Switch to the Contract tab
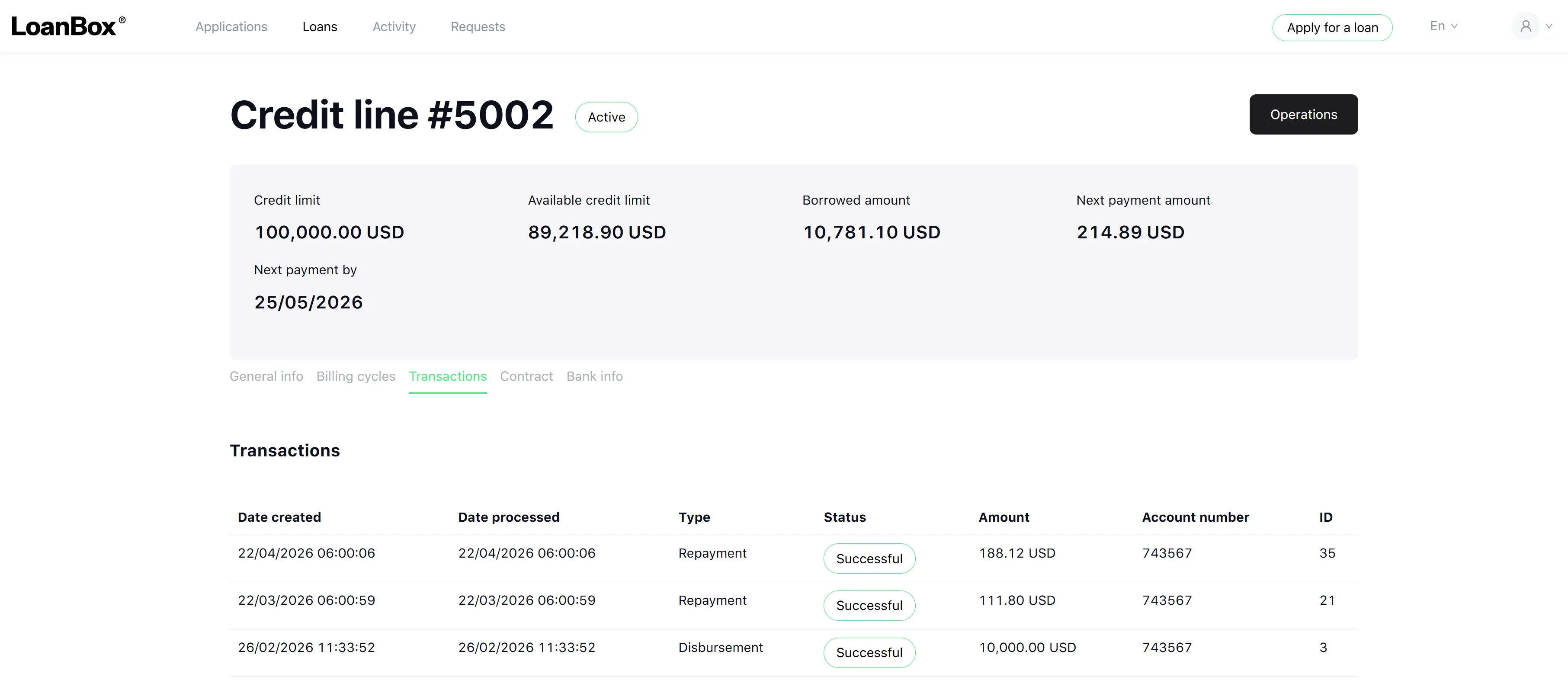 [526, 376]
